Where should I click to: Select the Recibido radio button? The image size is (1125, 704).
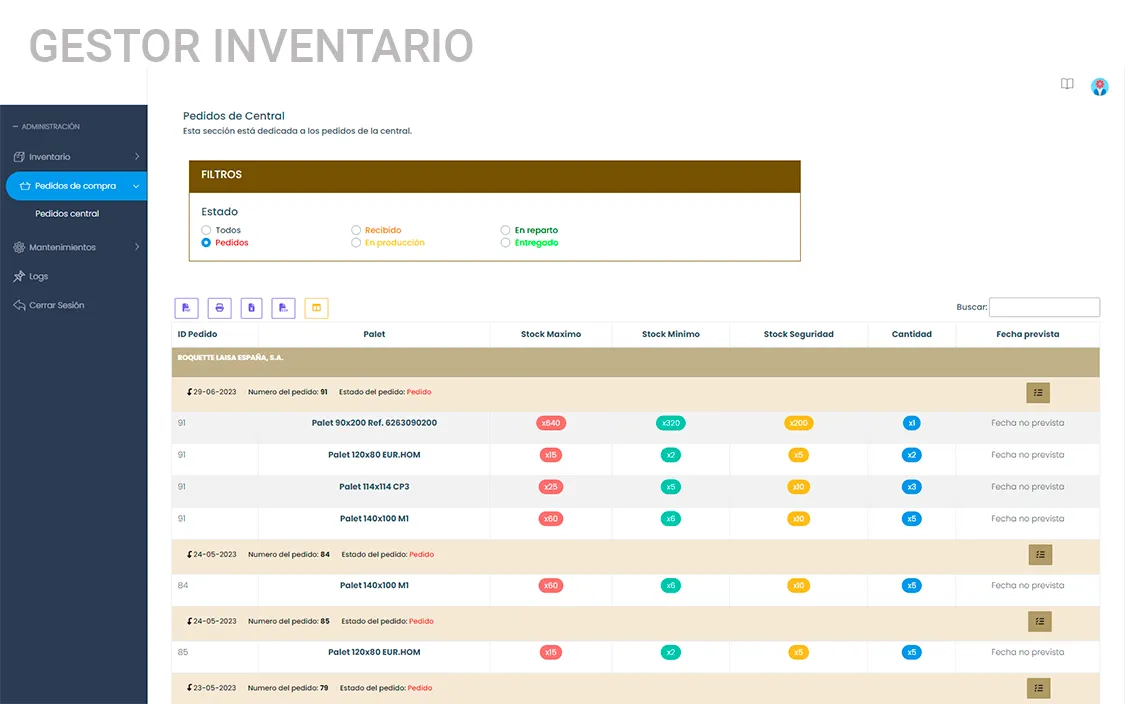tap(356, 230)
